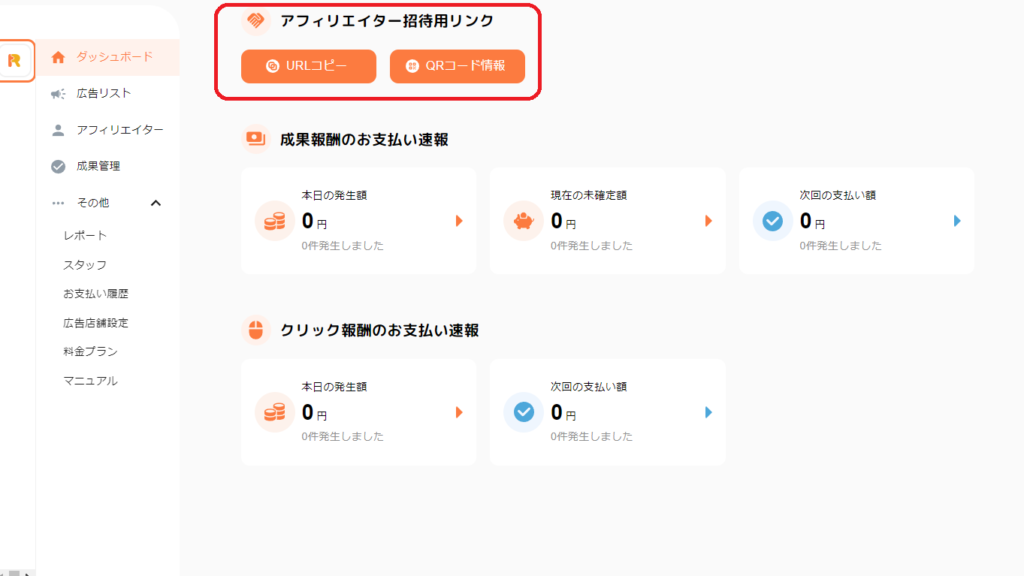
Task: Expand 現在の未確定額 with the orange arrow
Action: pyautogui.click(x=708, y=221)
